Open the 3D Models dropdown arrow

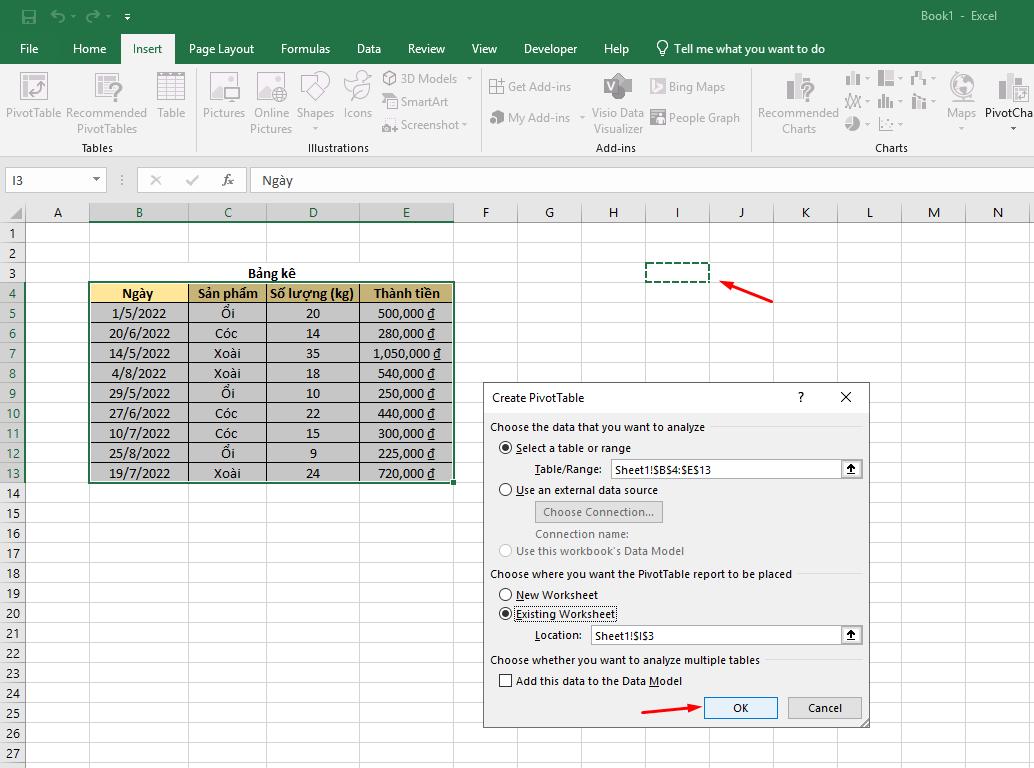469,78
